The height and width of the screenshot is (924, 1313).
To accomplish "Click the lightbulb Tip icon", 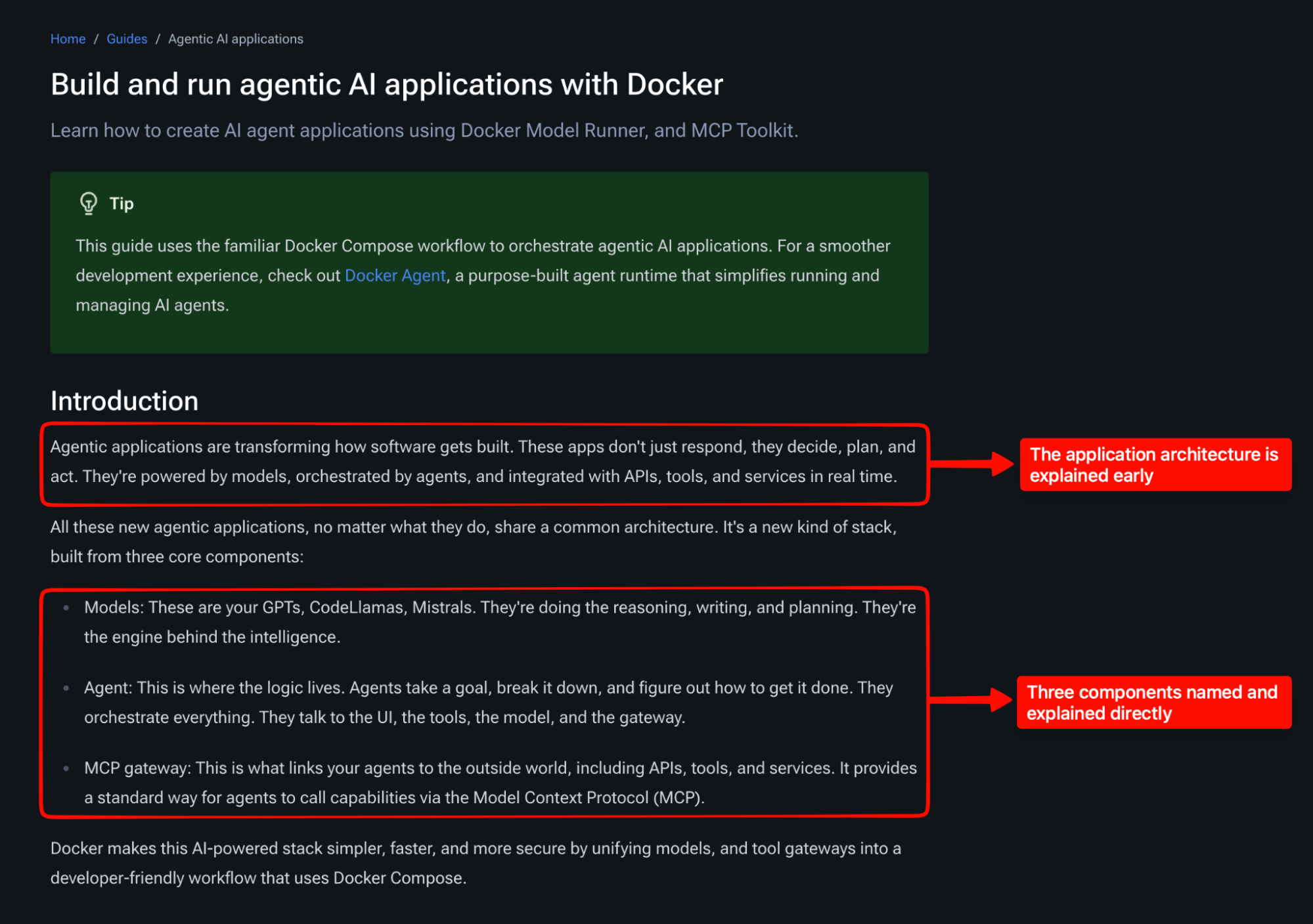I will (x=89, y=204).
